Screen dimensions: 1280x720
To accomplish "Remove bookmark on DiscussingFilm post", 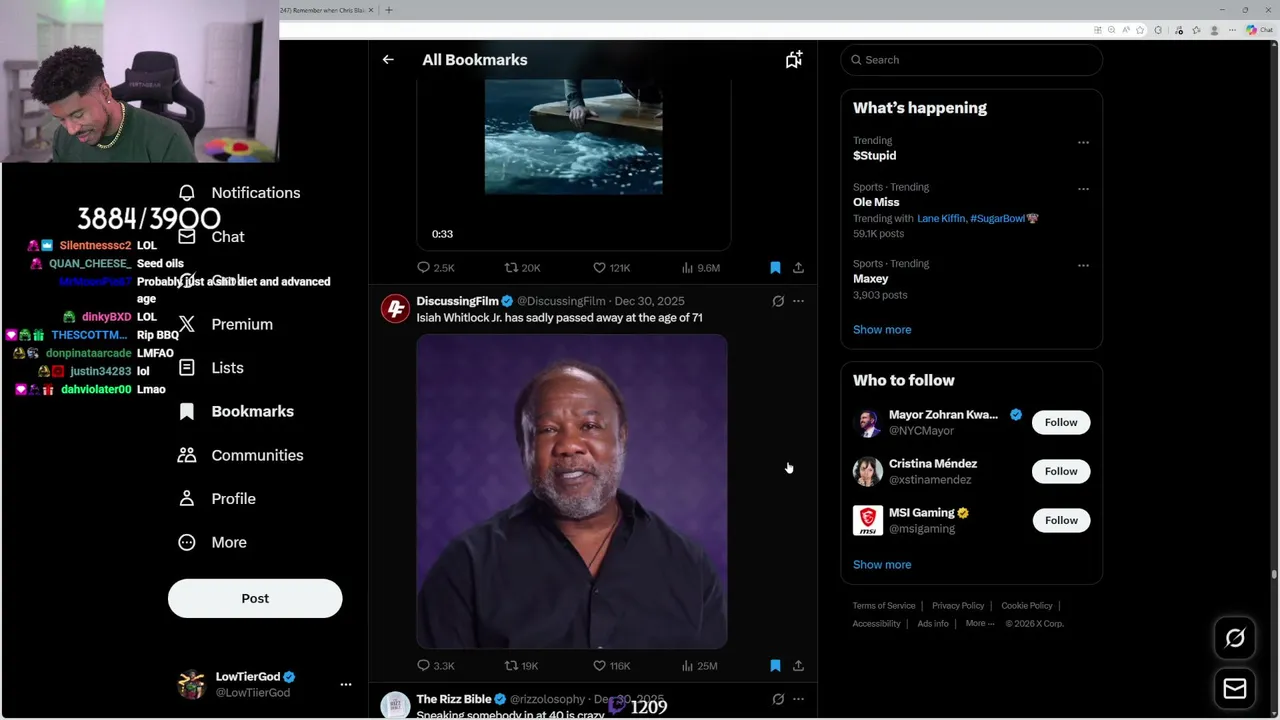I will 775,666.
